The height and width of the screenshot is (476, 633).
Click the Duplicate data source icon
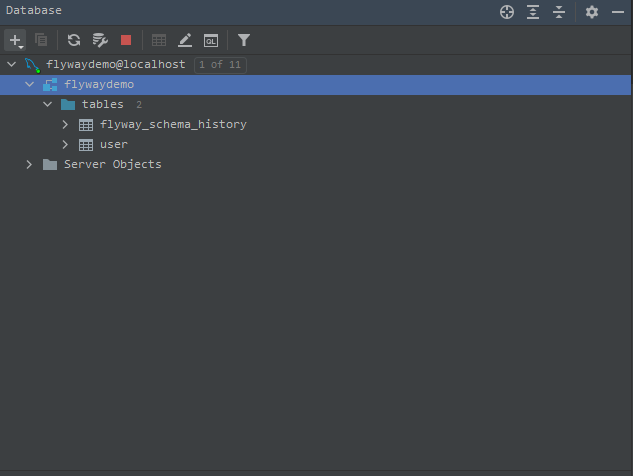click(x=41, y=40)
